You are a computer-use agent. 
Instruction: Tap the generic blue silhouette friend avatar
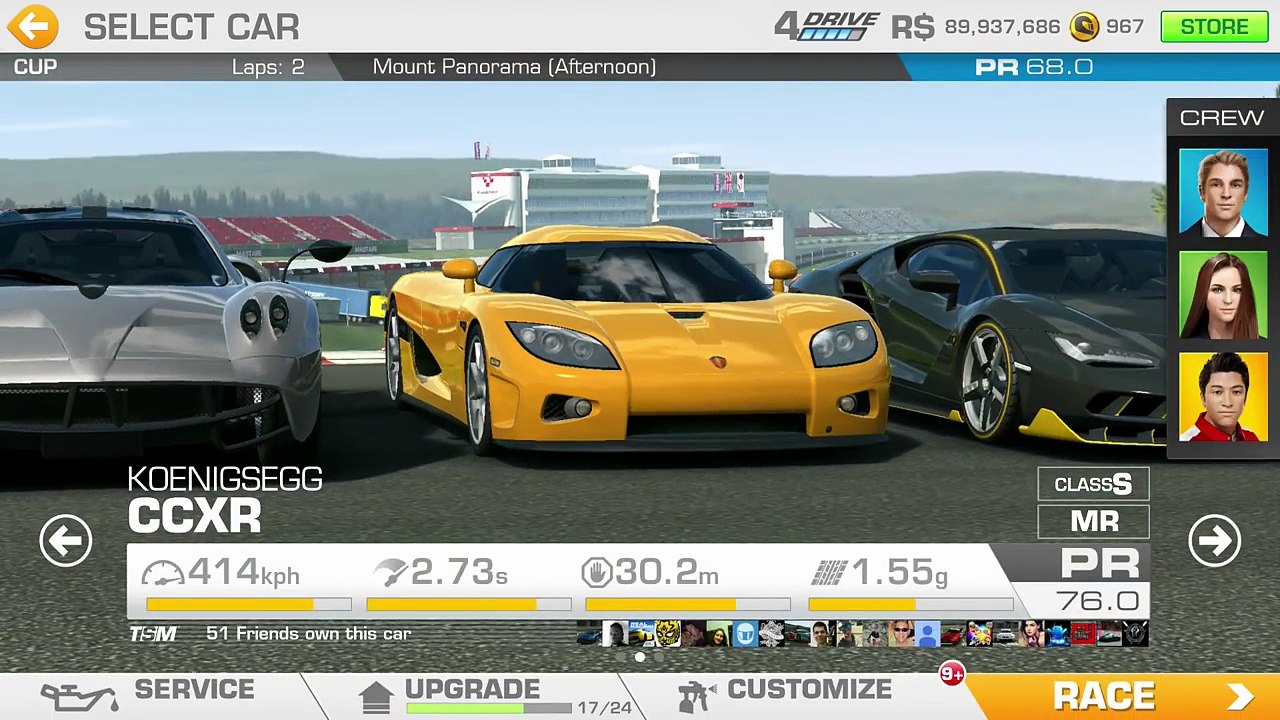[x=927, y=634]
